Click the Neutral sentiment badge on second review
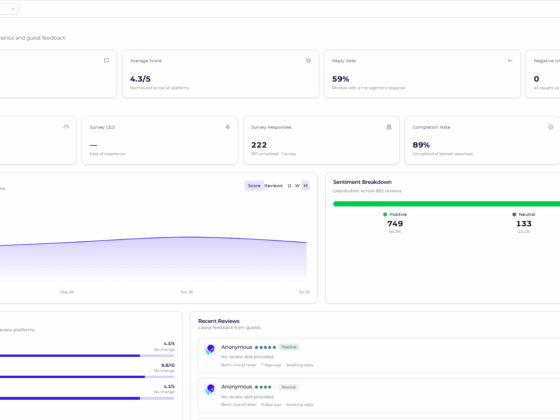Screen dimensions: 560x420 pos(289,387)
